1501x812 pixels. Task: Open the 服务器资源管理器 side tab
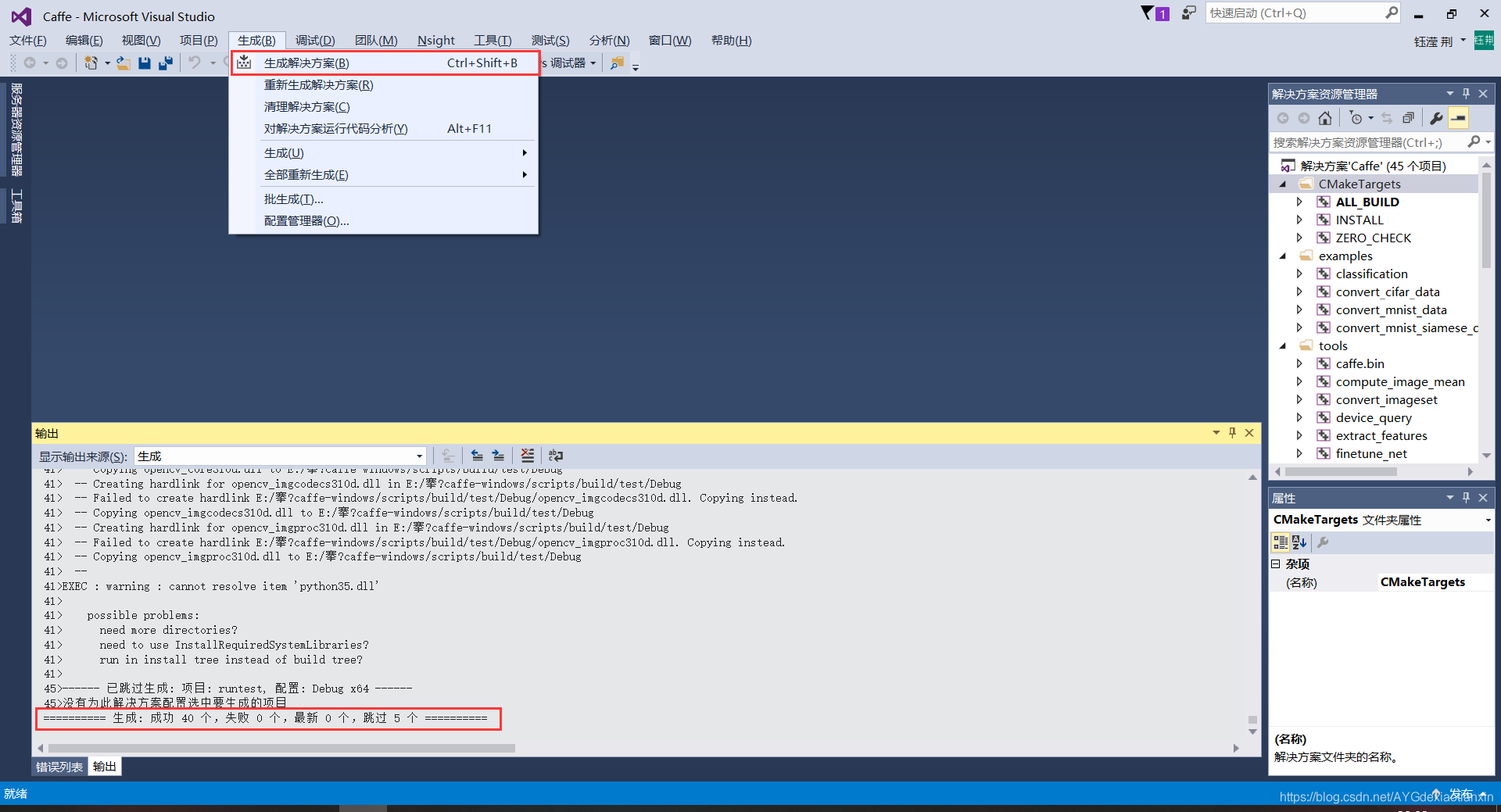point(16,130)
